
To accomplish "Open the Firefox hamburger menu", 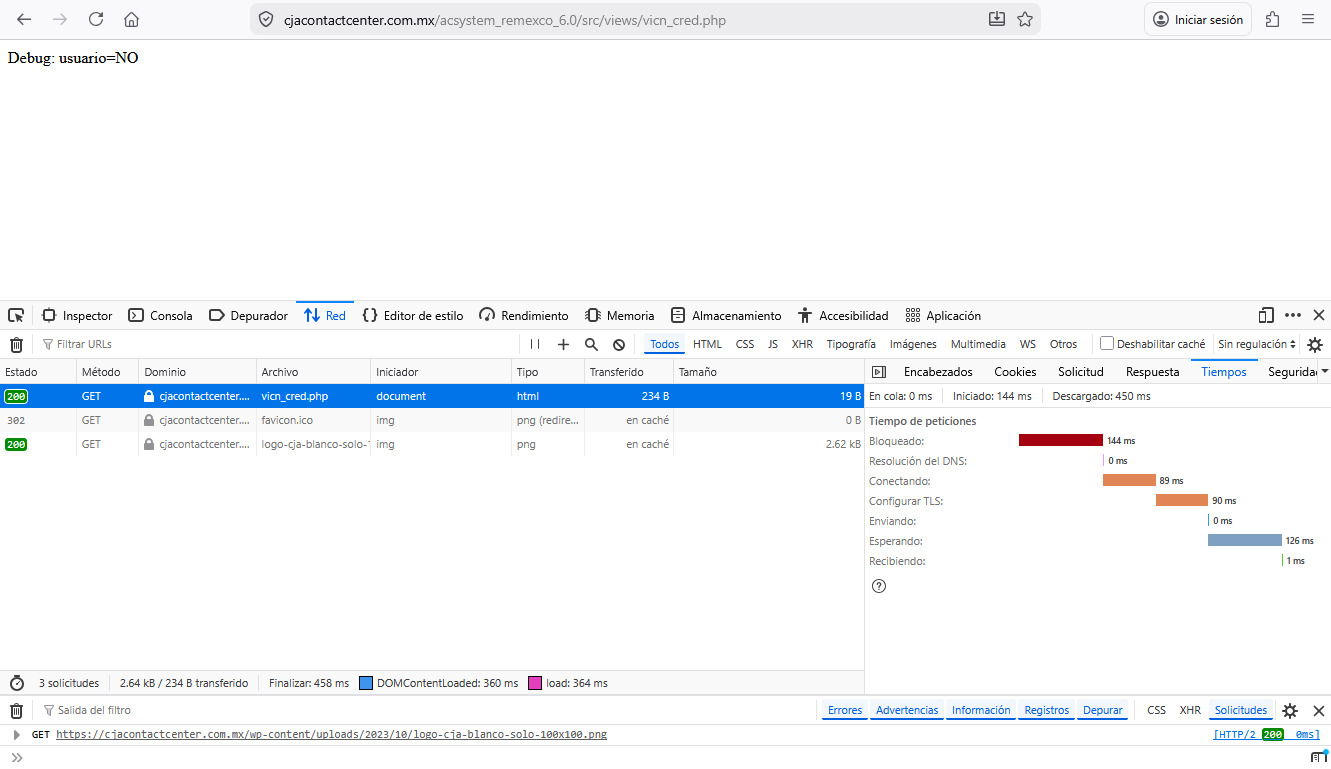I will [x=1308, y=19].
